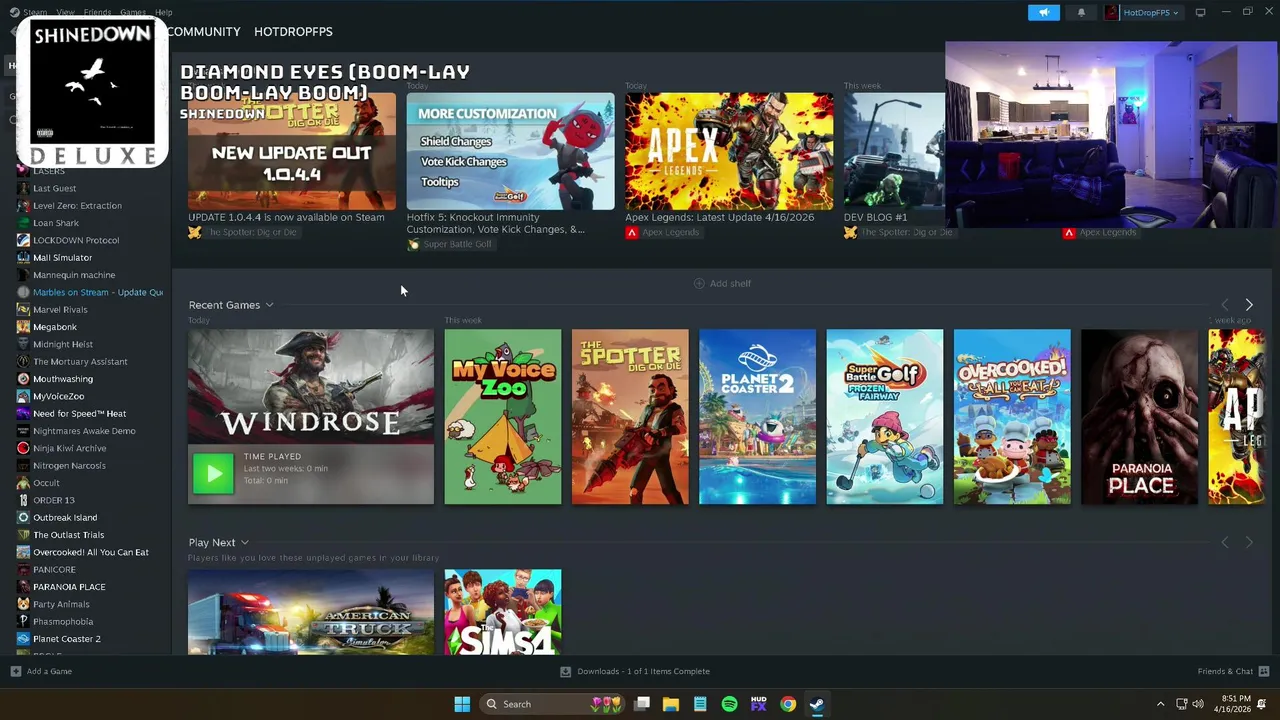Click the Windows Start button

pos(462,704)
